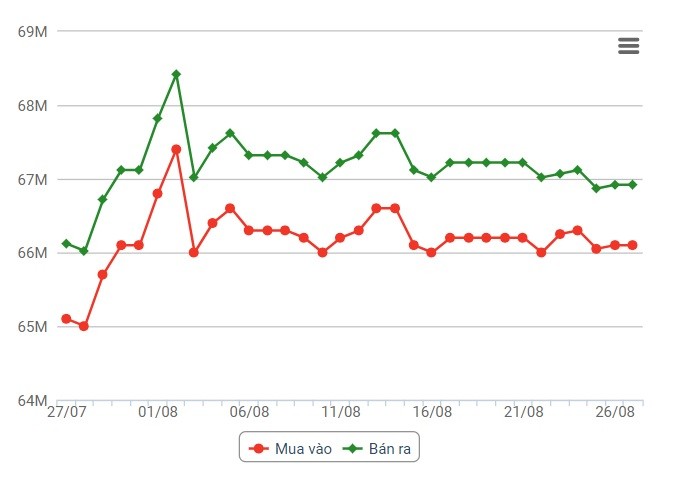Click the 69M y-axis label
681x477 pixels.
[x=33, y=32]
